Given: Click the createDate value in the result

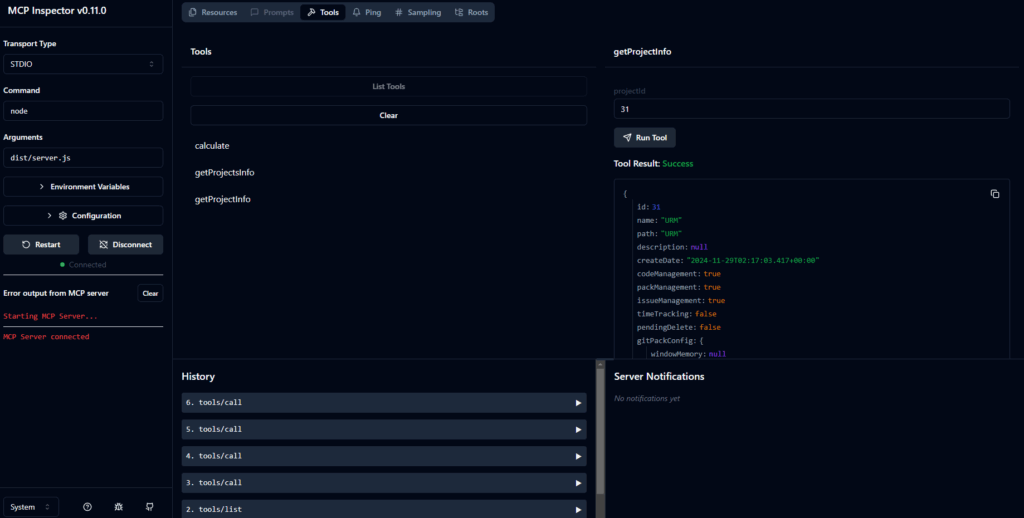Looking at the screenshot, I should (753, 261).
